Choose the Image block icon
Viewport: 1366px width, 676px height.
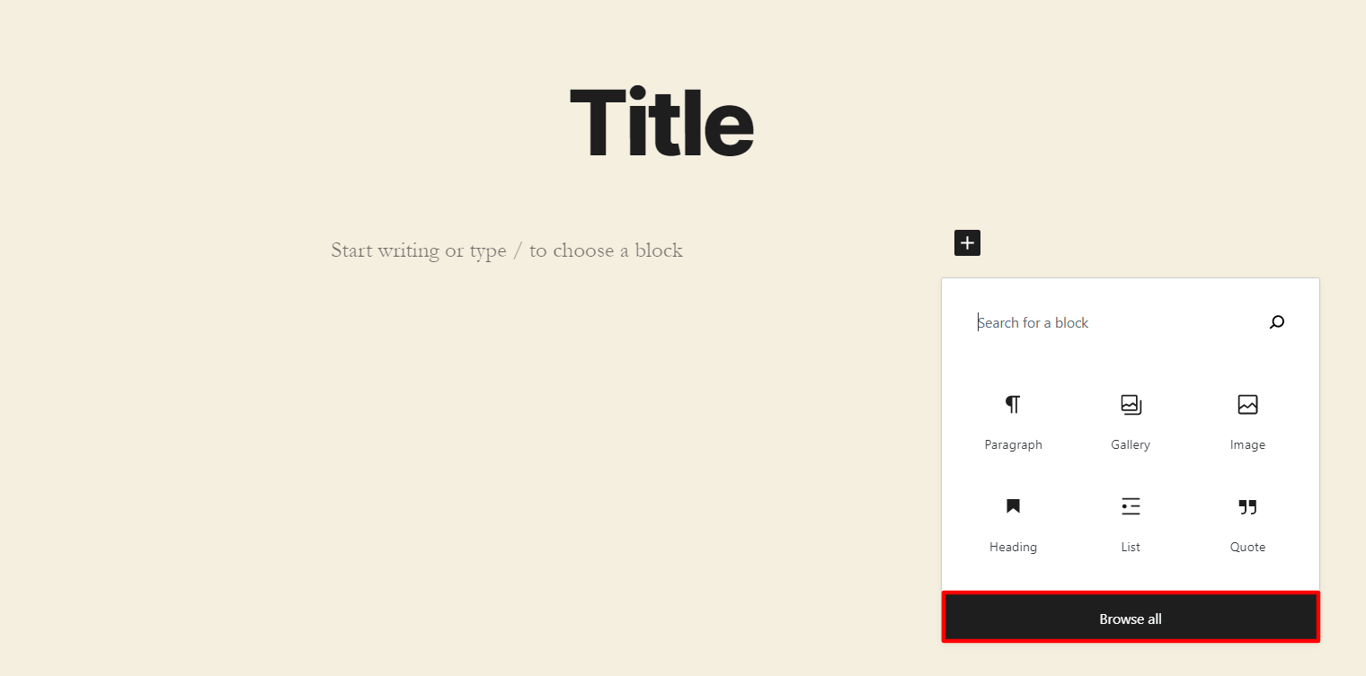pos(1247,404)
